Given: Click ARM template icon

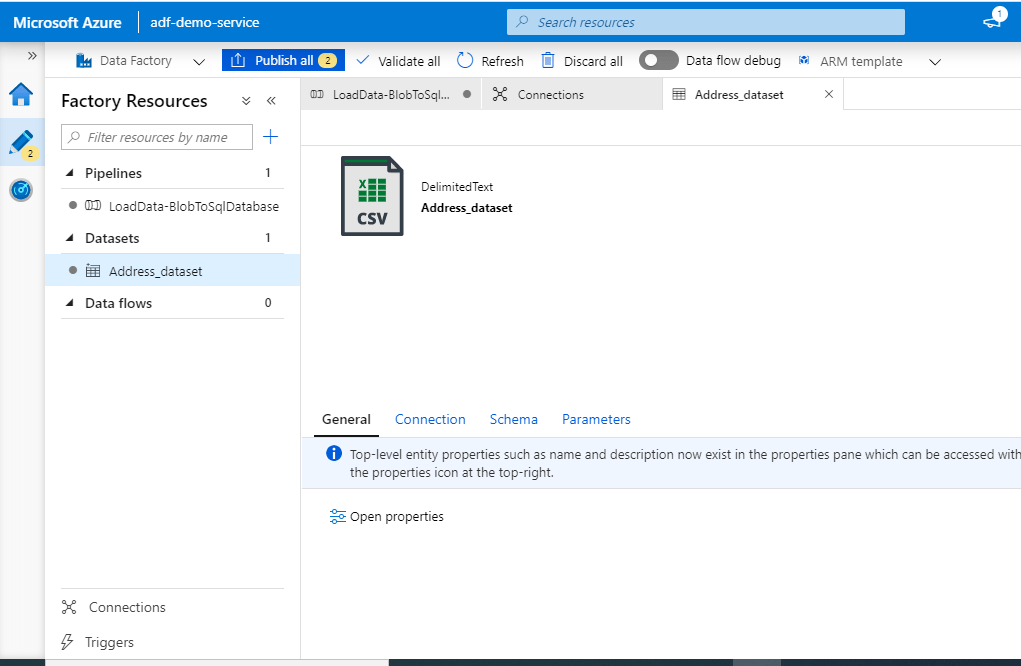Looking at the screenshot, I should [x=804, y=61].
